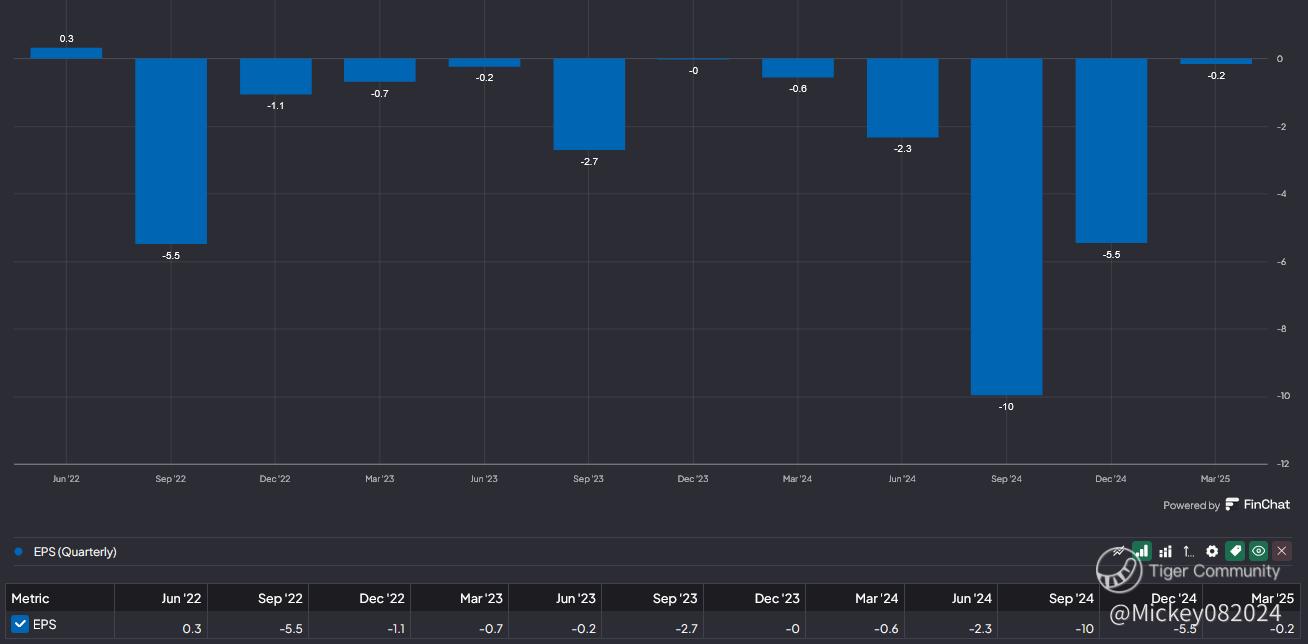Click the up-arrow axis icon
The image size is (1308, 644).
(1188, 551)
